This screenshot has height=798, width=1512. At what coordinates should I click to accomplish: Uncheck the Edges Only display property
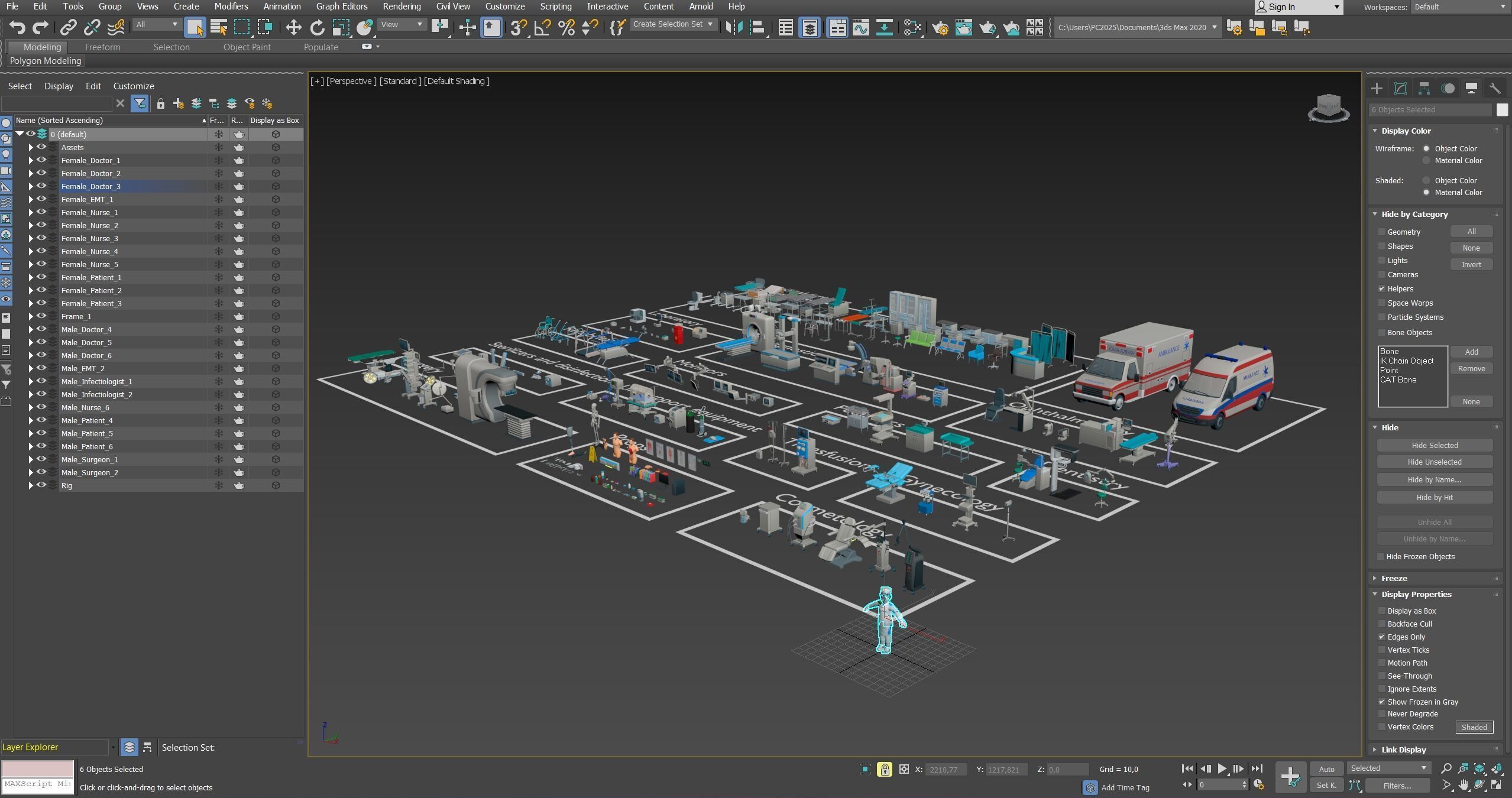(1382, 637)
